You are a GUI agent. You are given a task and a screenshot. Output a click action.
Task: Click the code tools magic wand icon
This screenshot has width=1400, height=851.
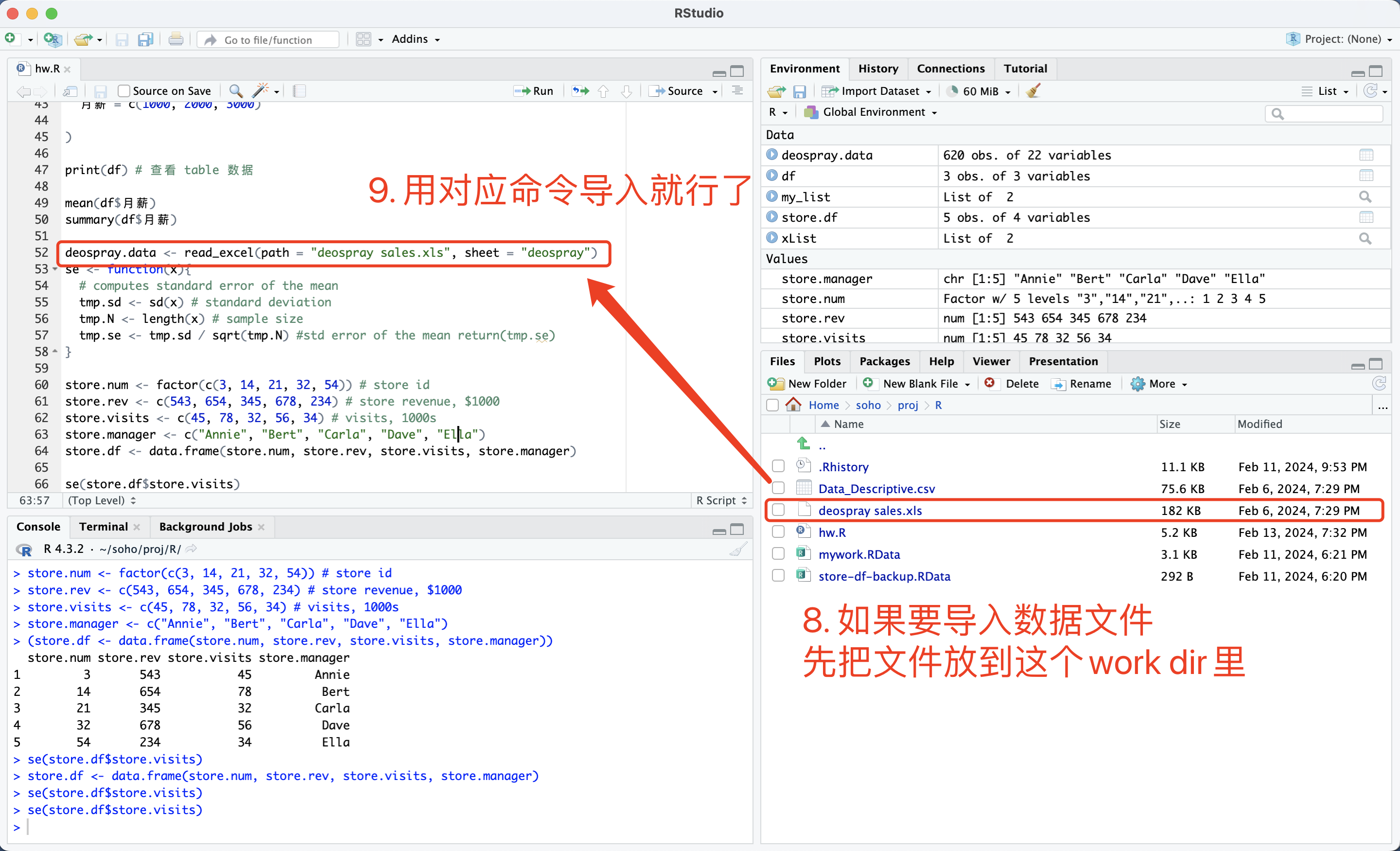coord(260,91)
